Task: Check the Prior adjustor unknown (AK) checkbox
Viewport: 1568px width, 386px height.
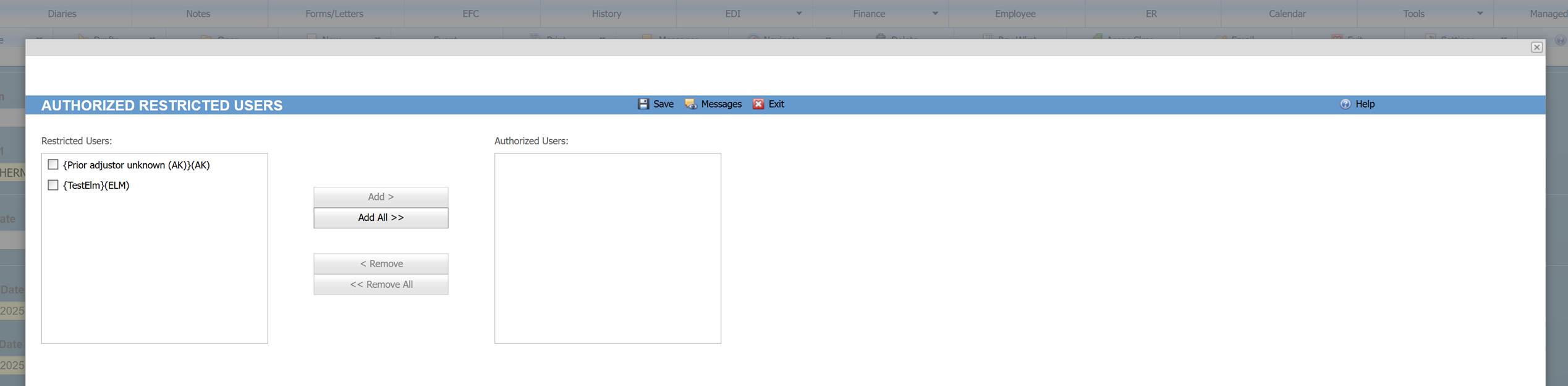Action: coord(53,165)
